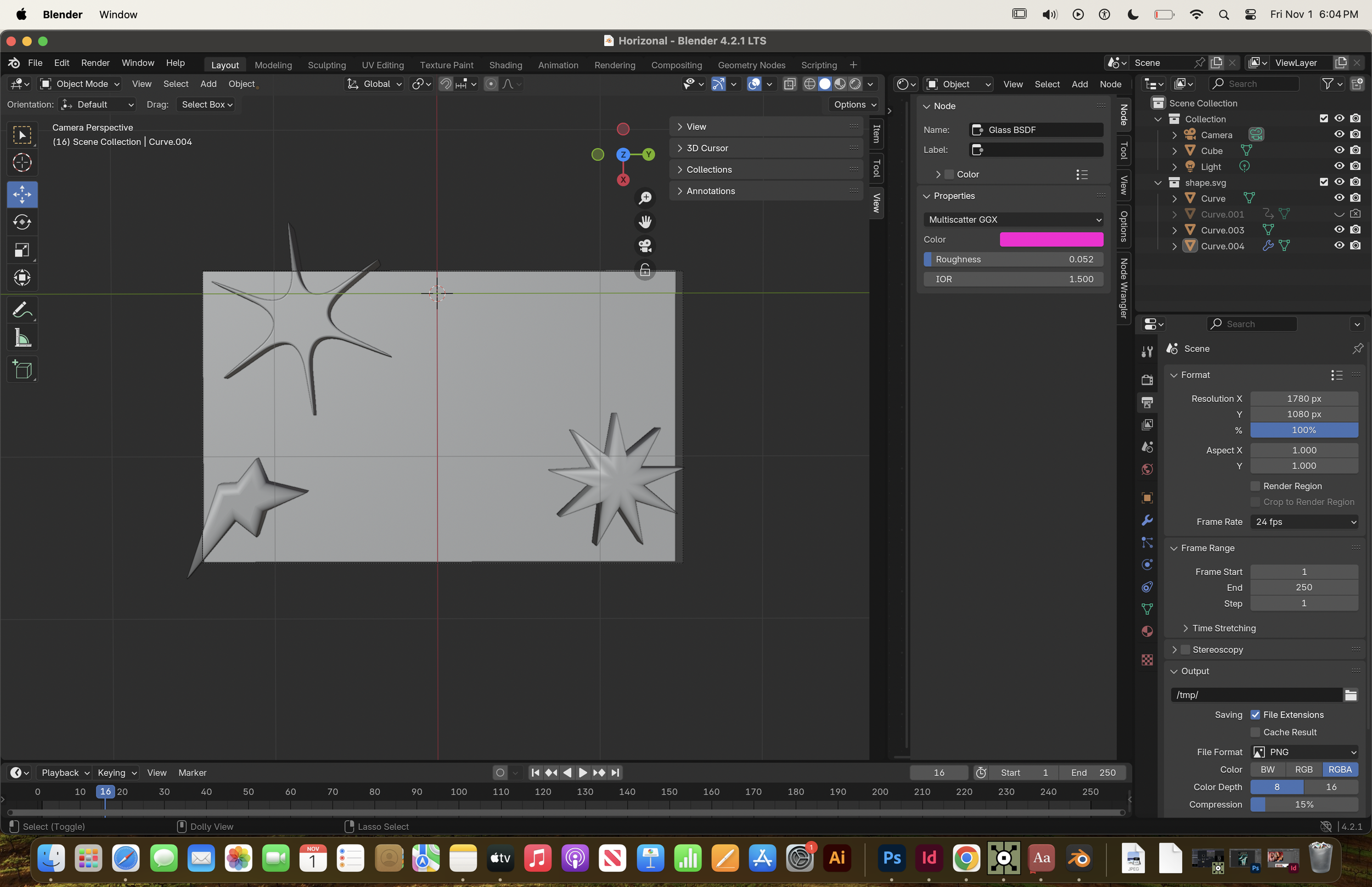
Task: Switch to the Shading workspace tab
Action: tap(505, 65)
